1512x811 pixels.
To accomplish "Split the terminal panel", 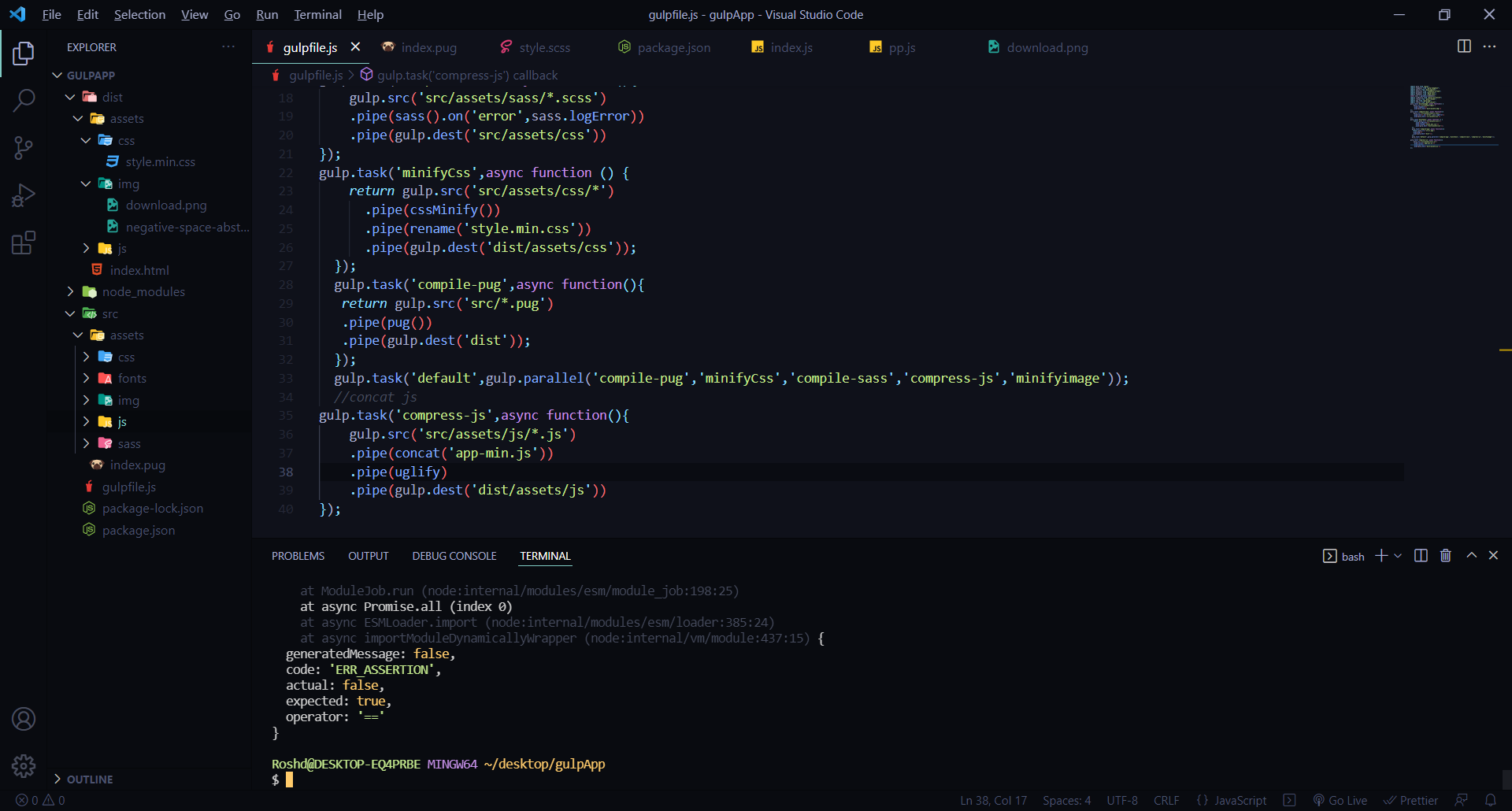I will [1421, 556].
